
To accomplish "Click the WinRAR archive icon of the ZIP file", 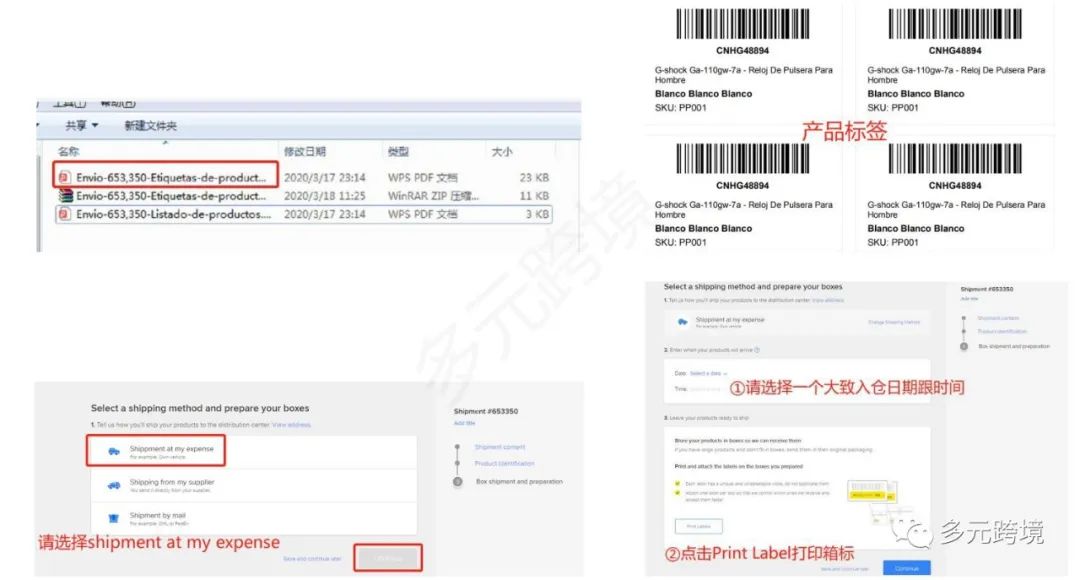I will click(65, 196).
